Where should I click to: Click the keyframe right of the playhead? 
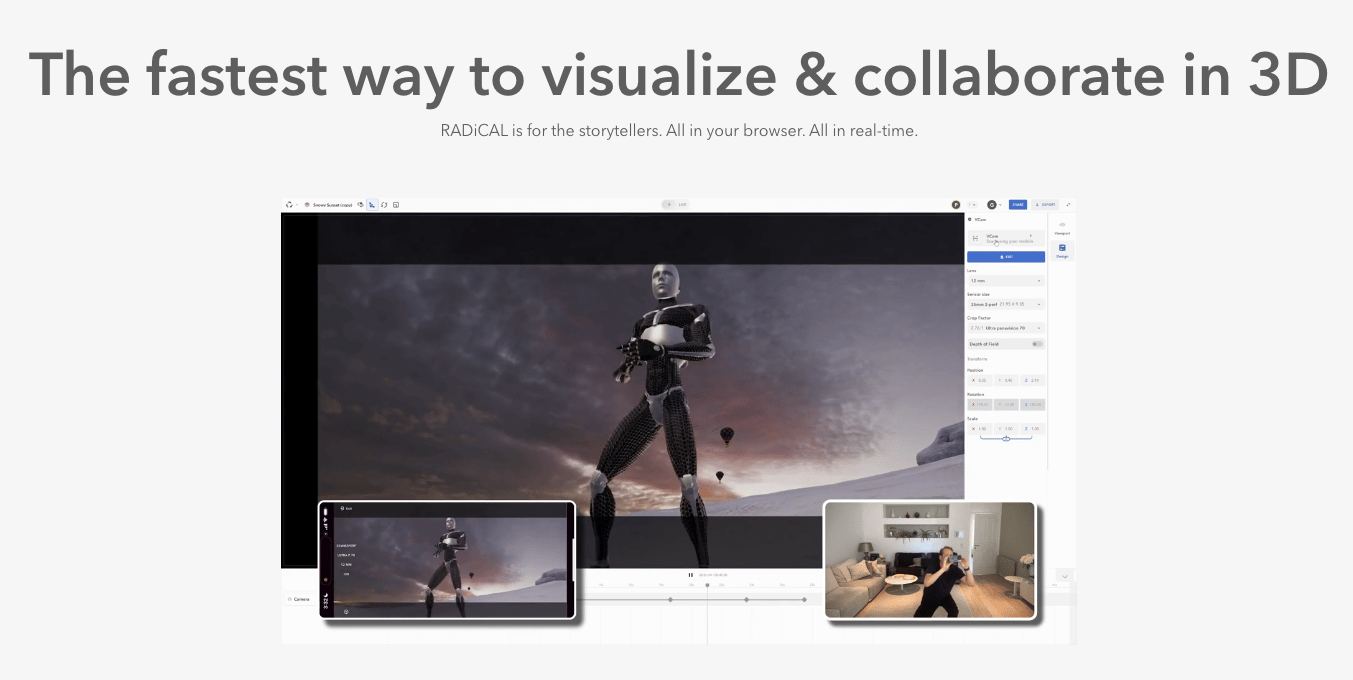(746, 599)
